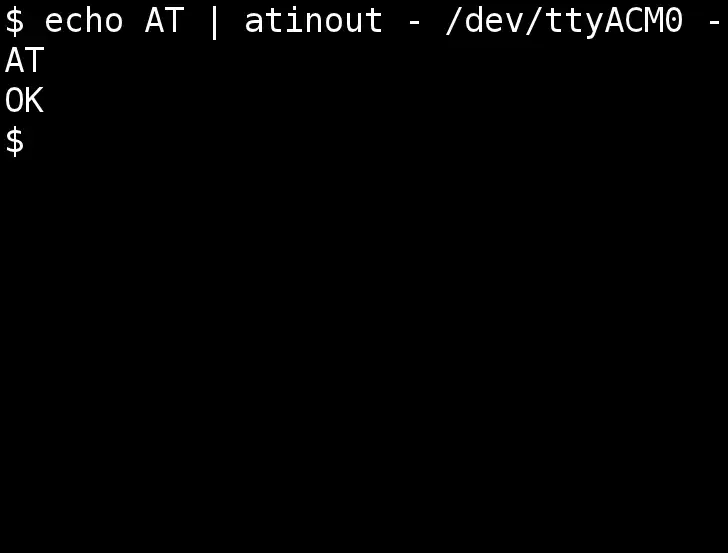The width and height of the screenshot is (728, 553).
Task: Click the letter K in OK
Action: pyautogui.click(x=35, y=101)
